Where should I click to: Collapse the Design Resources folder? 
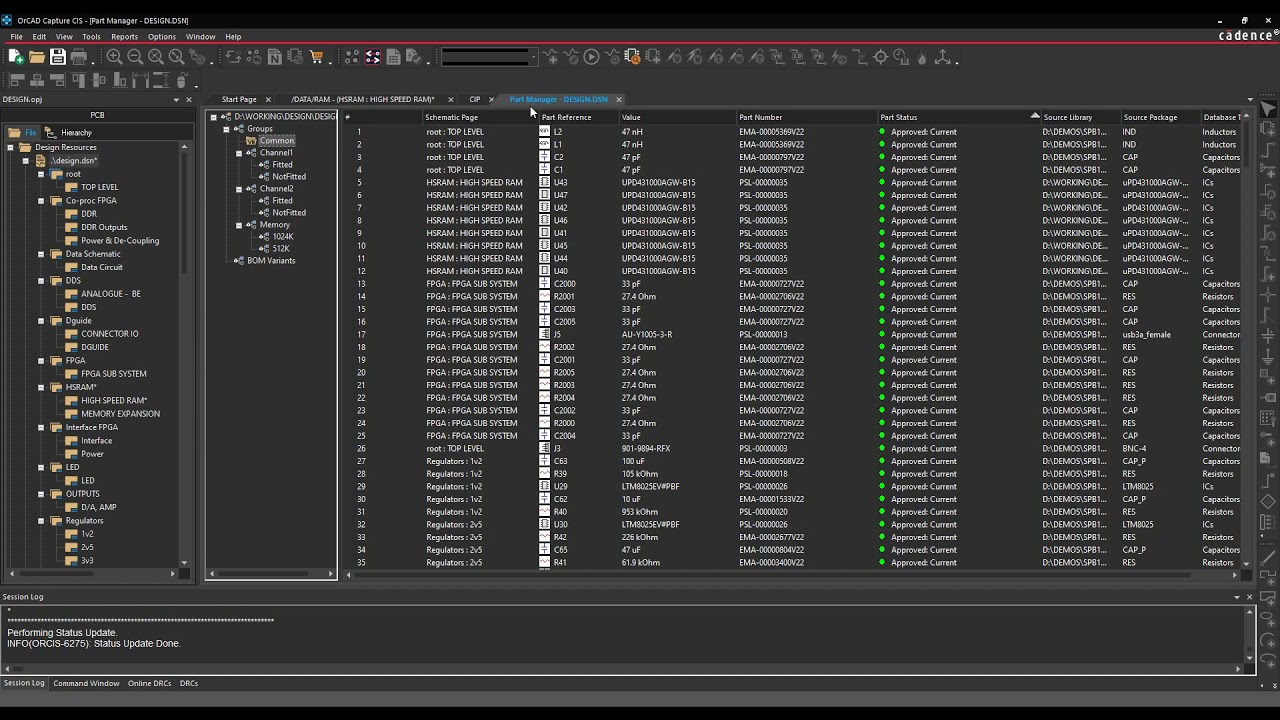pyautogui.click(x=11, y=147)
